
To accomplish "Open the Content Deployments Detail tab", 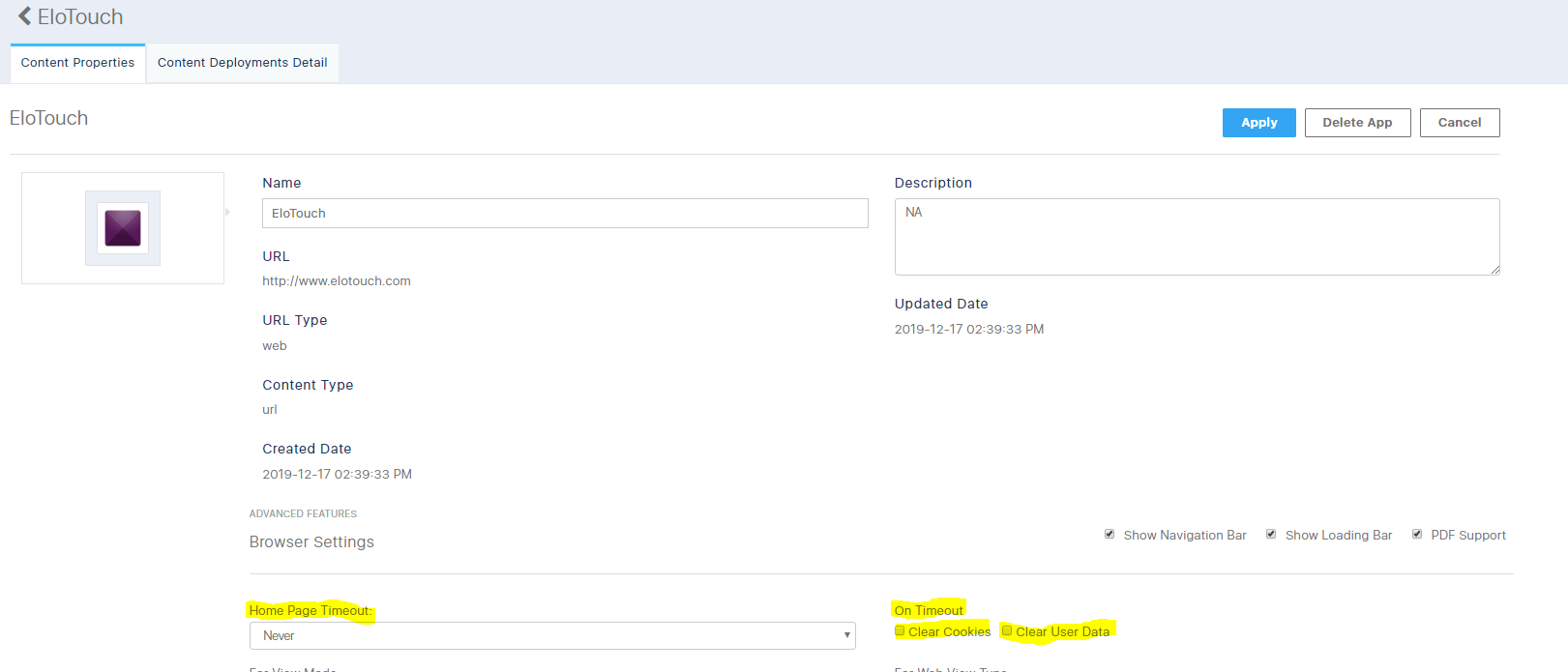I will (x=242, y=63).
